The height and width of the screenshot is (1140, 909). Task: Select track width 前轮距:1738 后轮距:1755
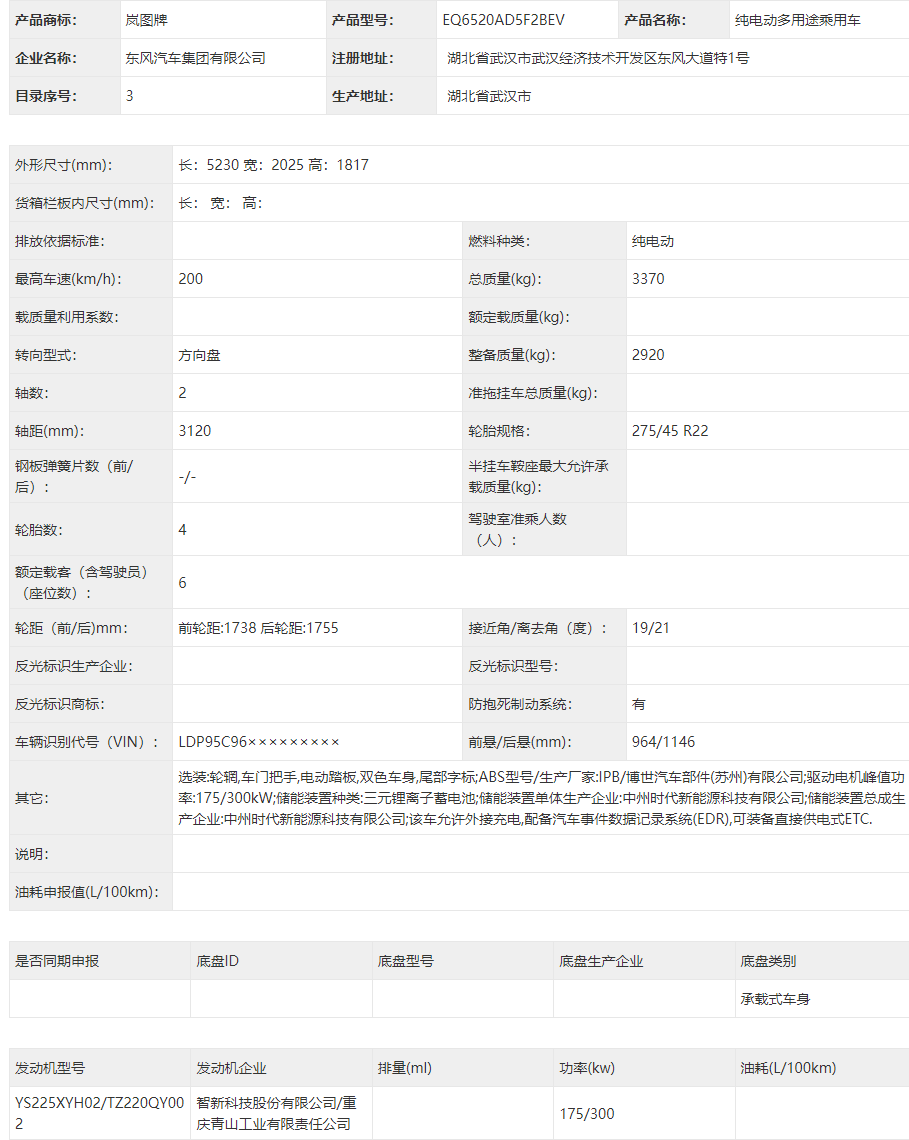pyautogui.click(x=258, y=628)
